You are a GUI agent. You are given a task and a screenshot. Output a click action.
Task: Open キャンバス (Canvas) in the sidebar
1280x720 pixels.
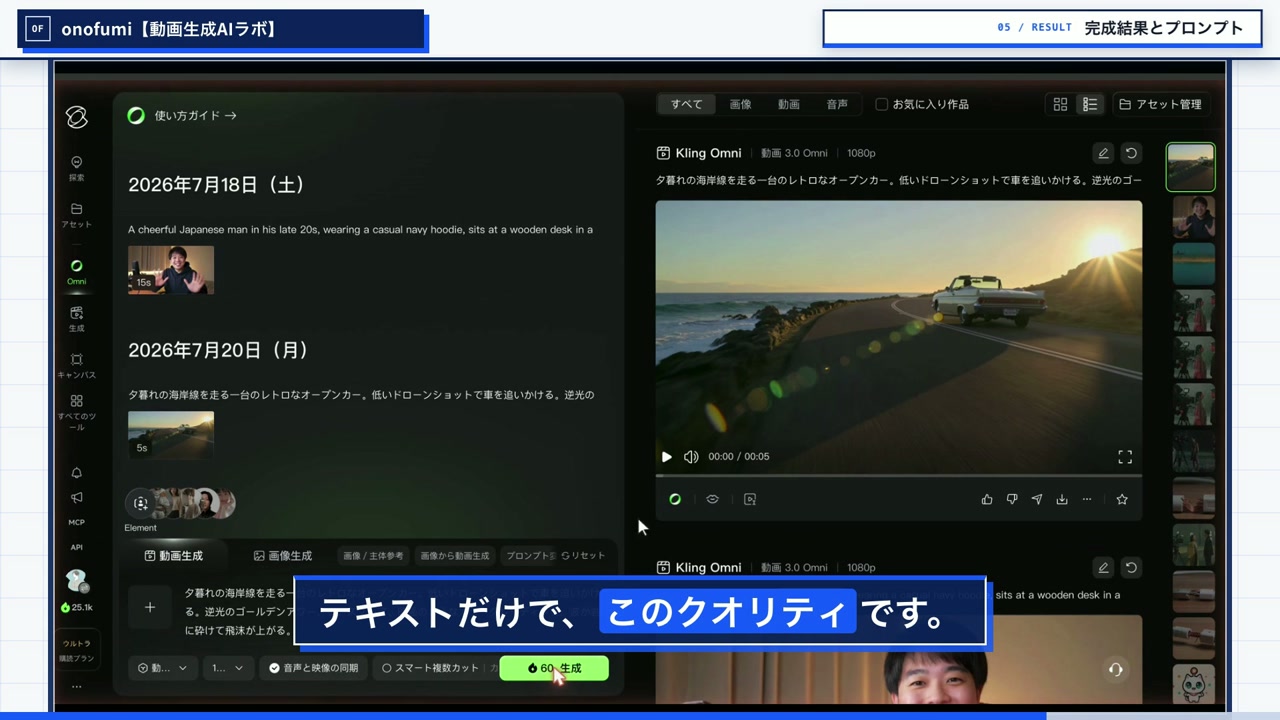pos(77,366)
